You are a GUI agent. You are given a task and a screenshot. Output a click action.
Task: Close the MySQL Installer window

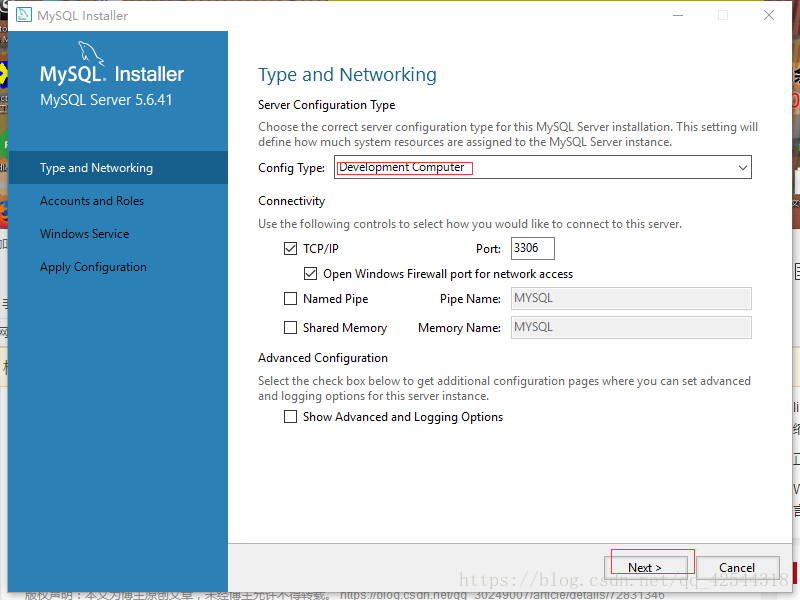tap(769, 15)
